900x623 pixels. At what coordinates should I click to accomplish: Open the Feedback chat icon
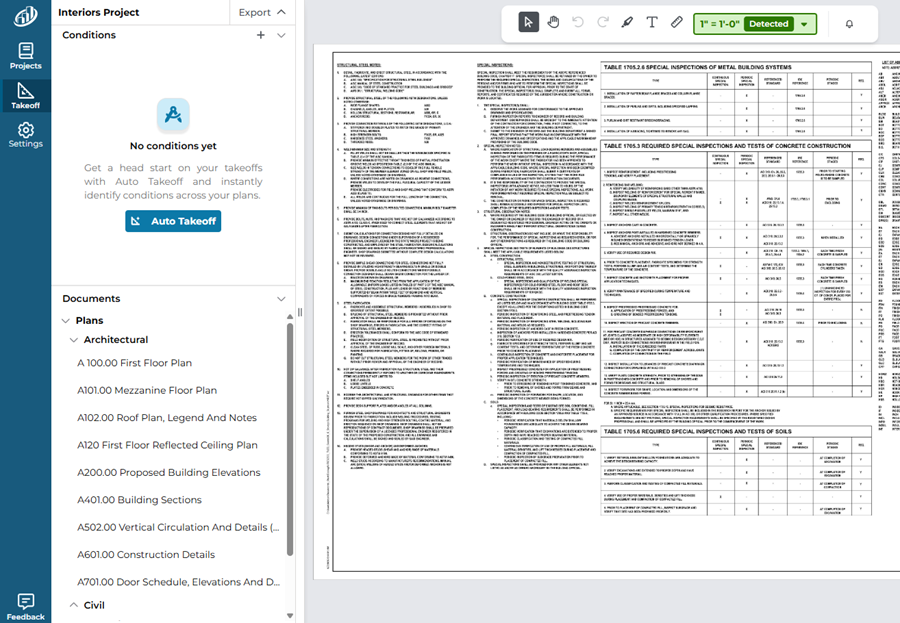pos(25,606)
